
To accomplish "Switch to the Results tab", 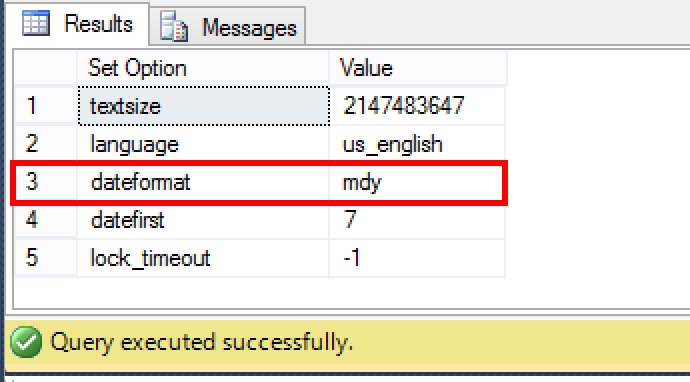I will coord(77,23).
